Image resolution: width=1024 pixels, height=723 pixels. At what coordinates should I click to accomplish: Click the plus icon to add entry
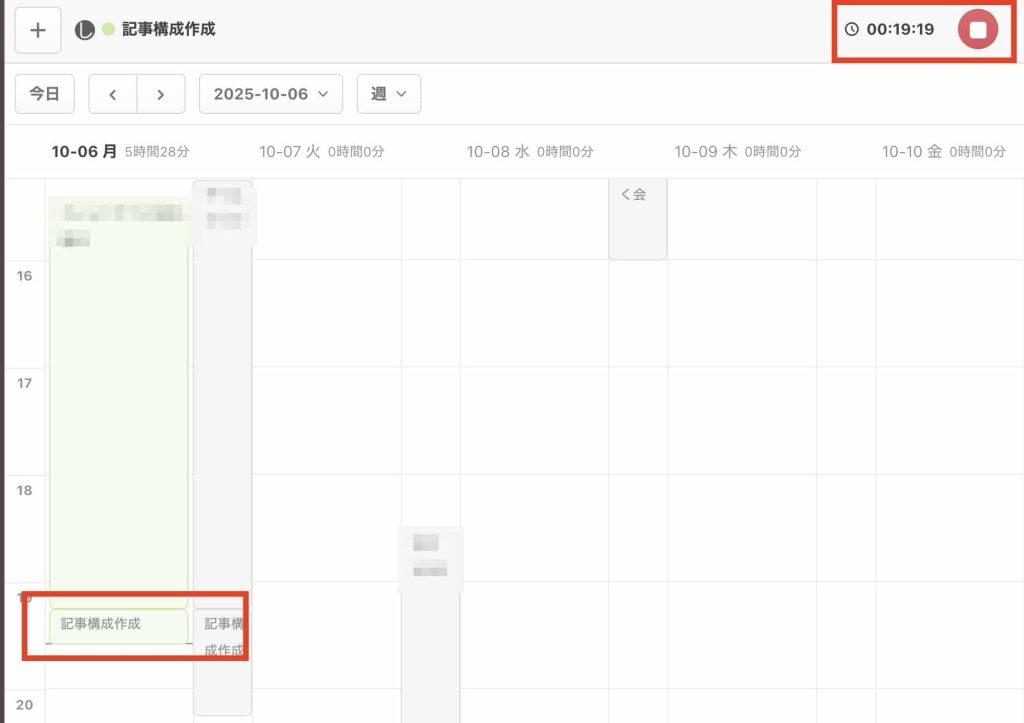38,30
